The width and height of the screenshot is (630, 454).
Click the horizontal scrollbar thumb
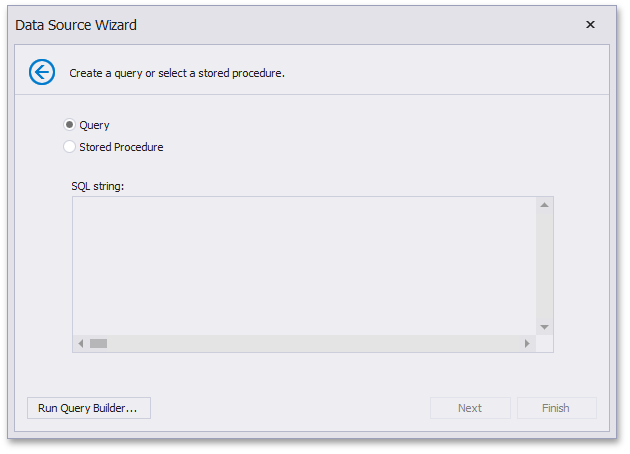coord(98,344)
